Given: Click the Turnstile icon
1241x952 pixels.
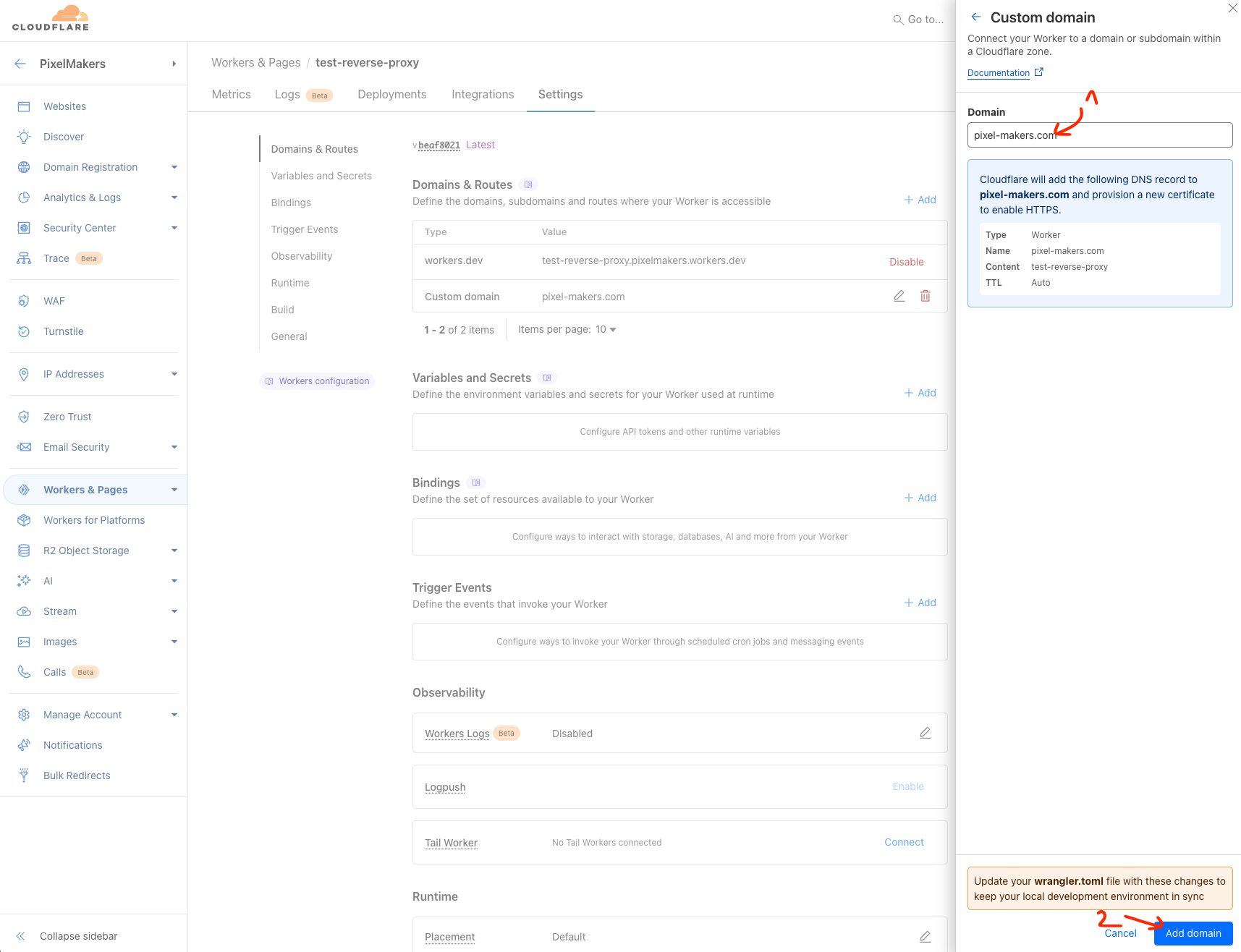Looking at the screenshot, I should point(24,331).
